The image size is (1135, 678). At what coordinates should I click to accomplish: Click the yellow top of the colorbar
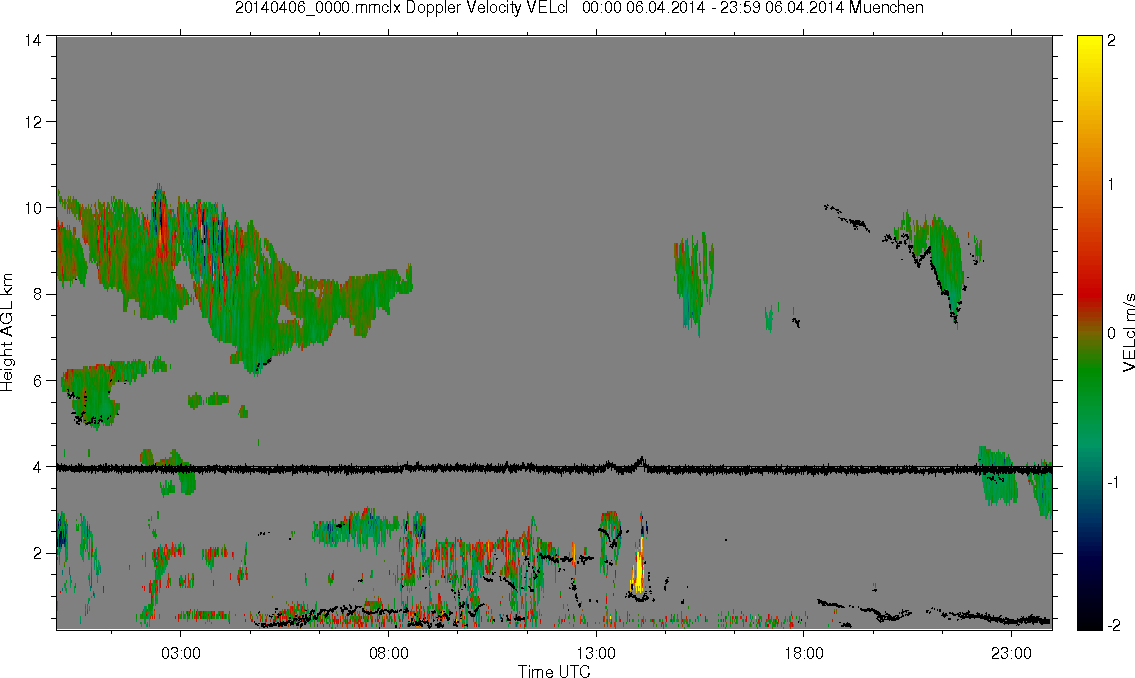pos(1089,47)
